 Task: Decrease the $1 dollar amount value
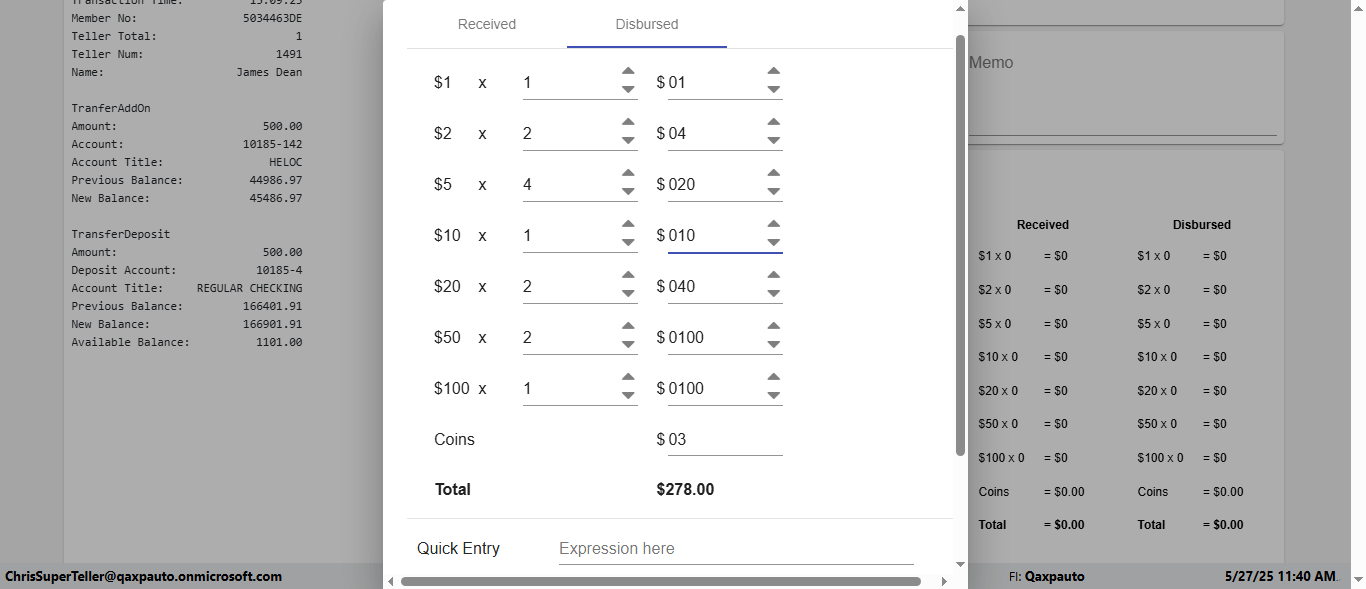click(x=773, y=90)
